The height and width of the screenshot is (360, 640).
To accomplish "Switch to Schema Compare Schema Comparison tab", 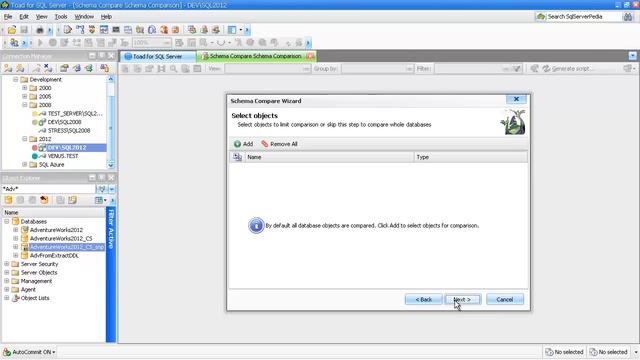I will click(256, 56).
